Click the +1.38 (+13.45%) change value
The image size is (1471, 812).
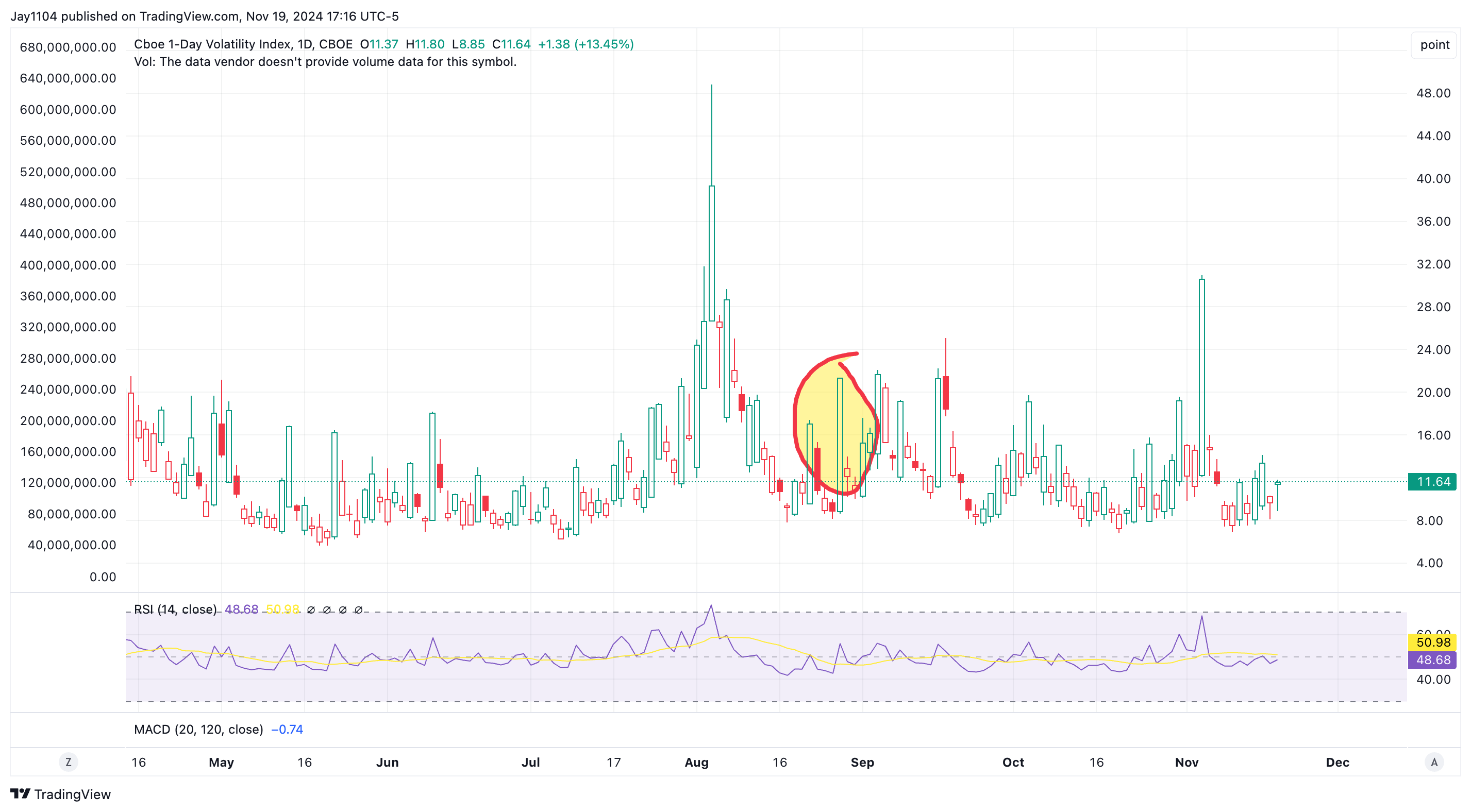pyautogui.click(x=586, y=44)
